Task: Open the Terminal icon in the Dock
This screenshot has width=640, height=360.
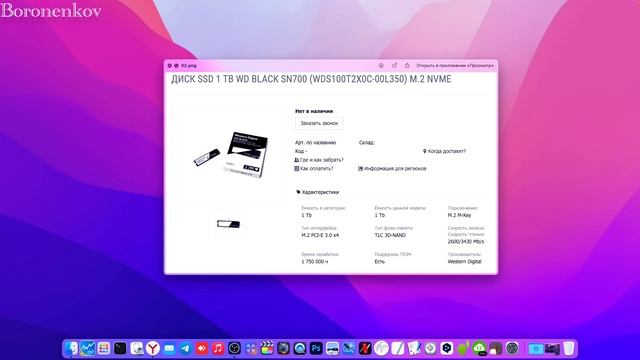Action: pos(120,348)
